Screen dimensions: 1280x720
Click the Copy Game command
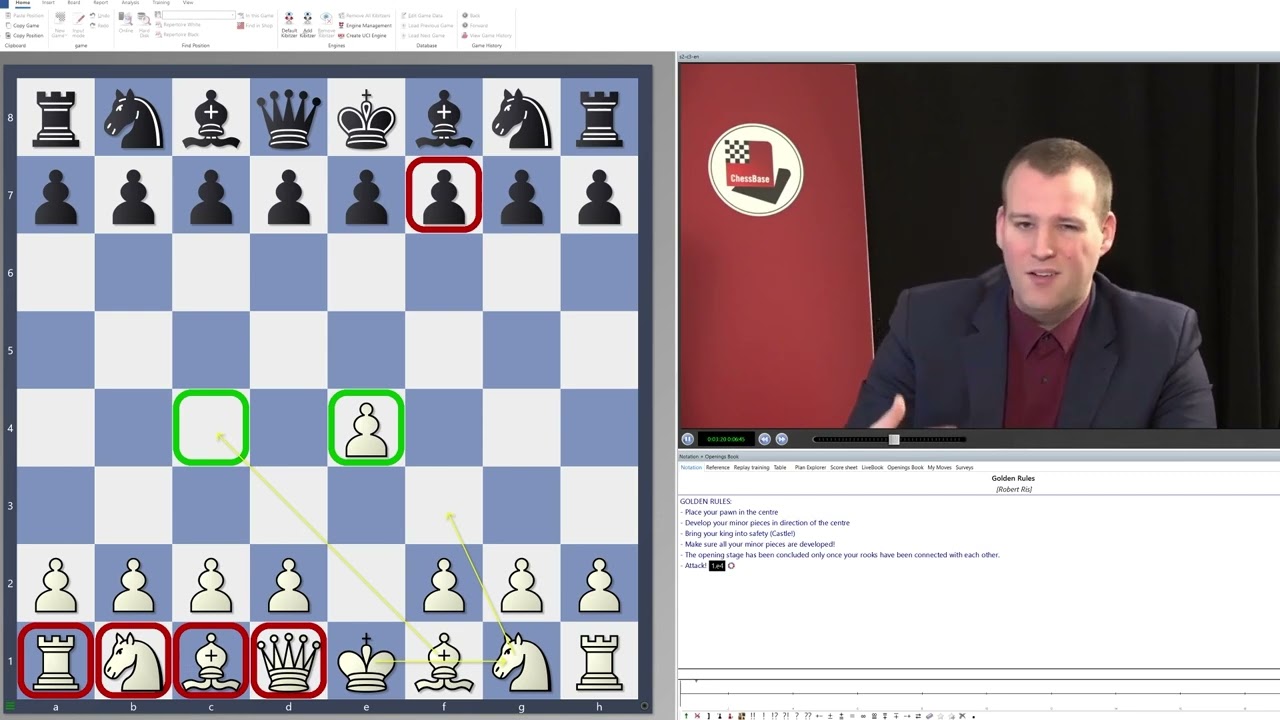pos(21,25)
